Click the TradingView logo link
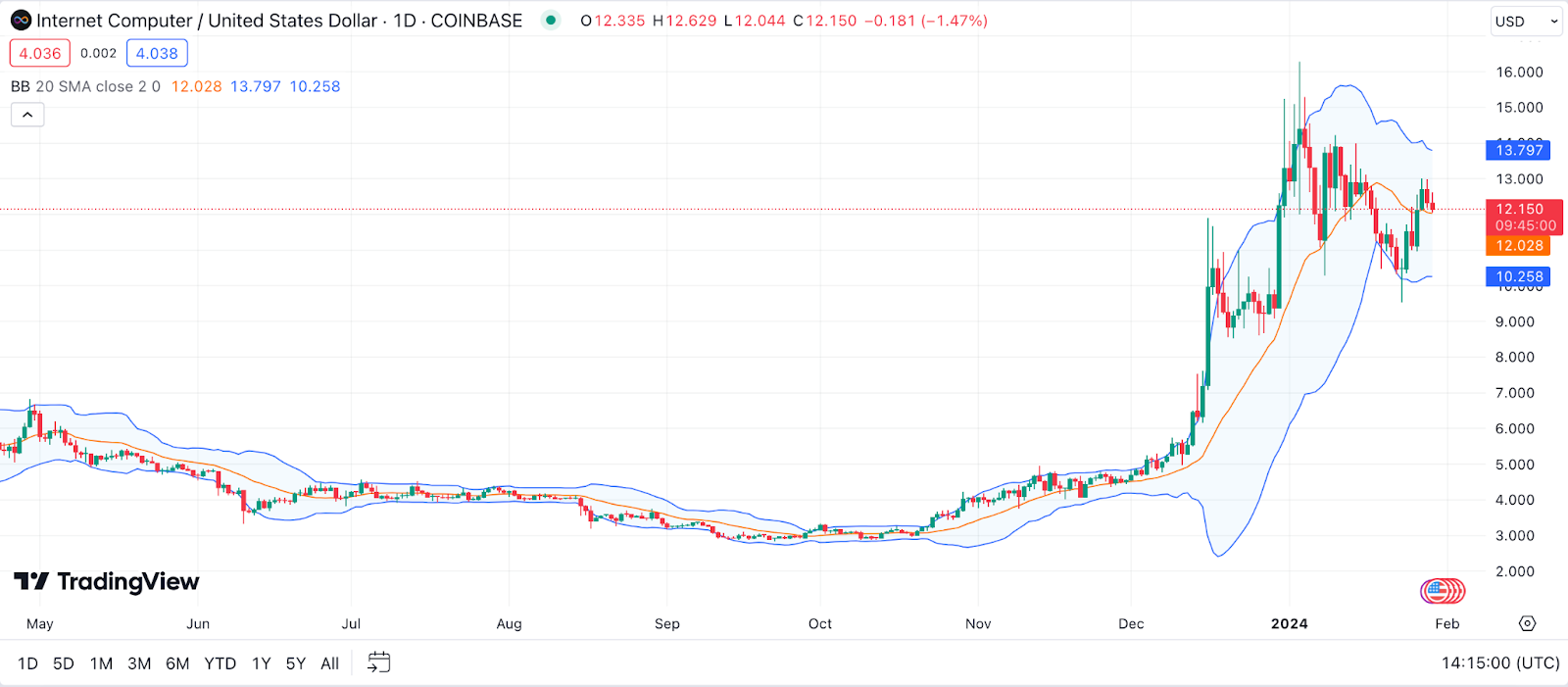Image resolution: width=1568 pixels, height=687 pixels. point(106,582)
